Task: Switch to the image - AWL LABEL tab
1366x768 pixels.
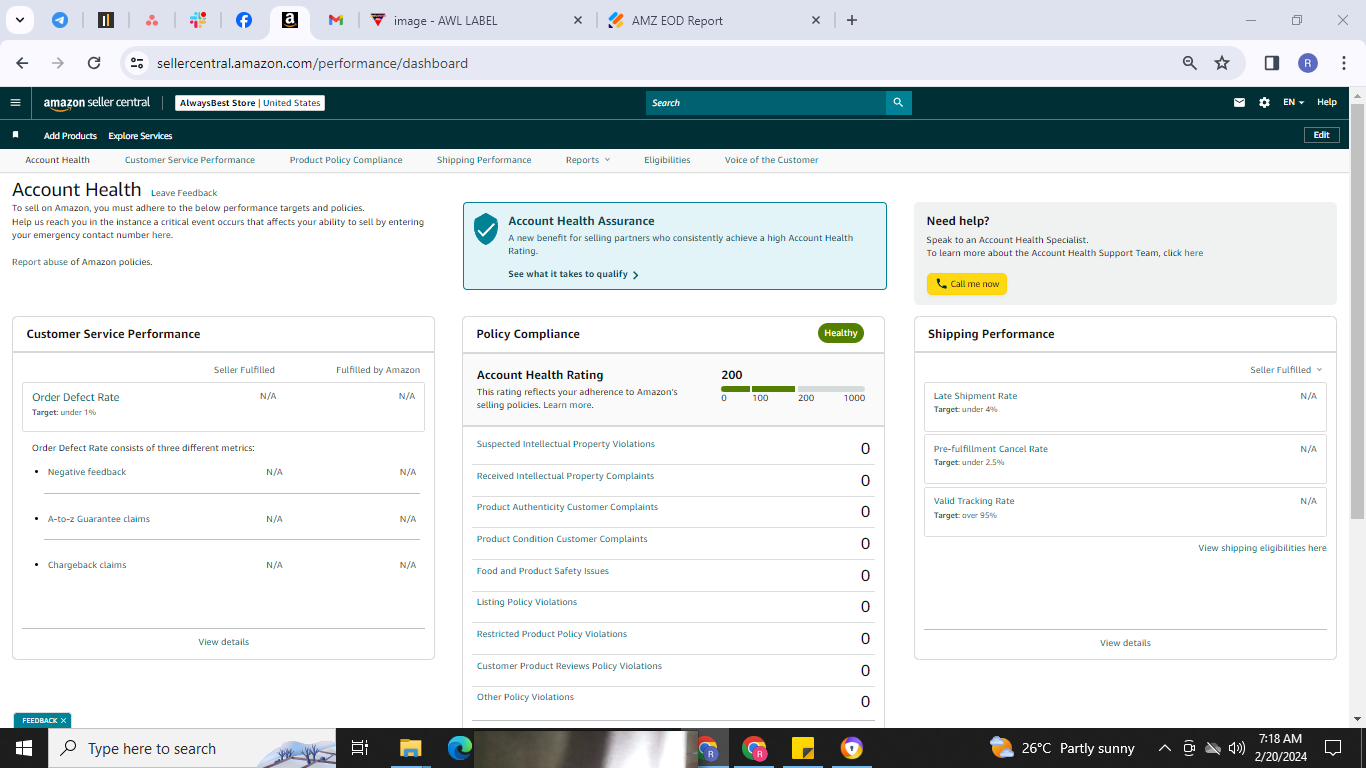Action: 478,20
